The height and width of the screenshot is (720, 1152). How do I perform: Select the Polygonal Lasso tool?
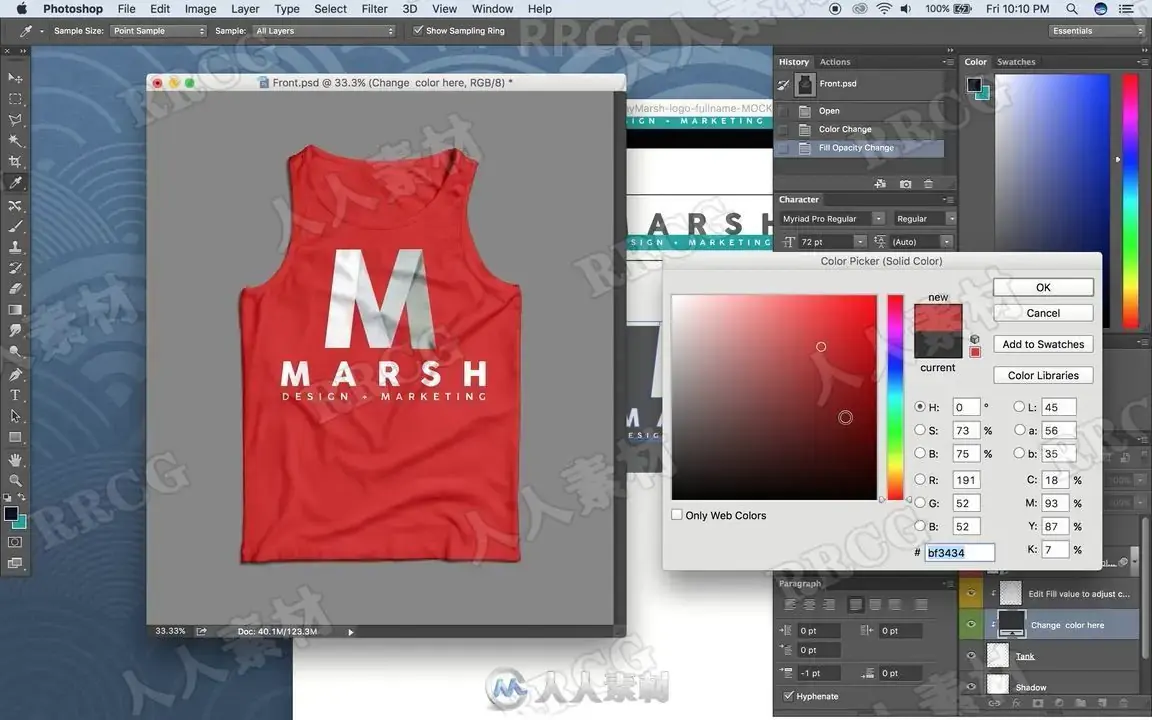point(15,120)
